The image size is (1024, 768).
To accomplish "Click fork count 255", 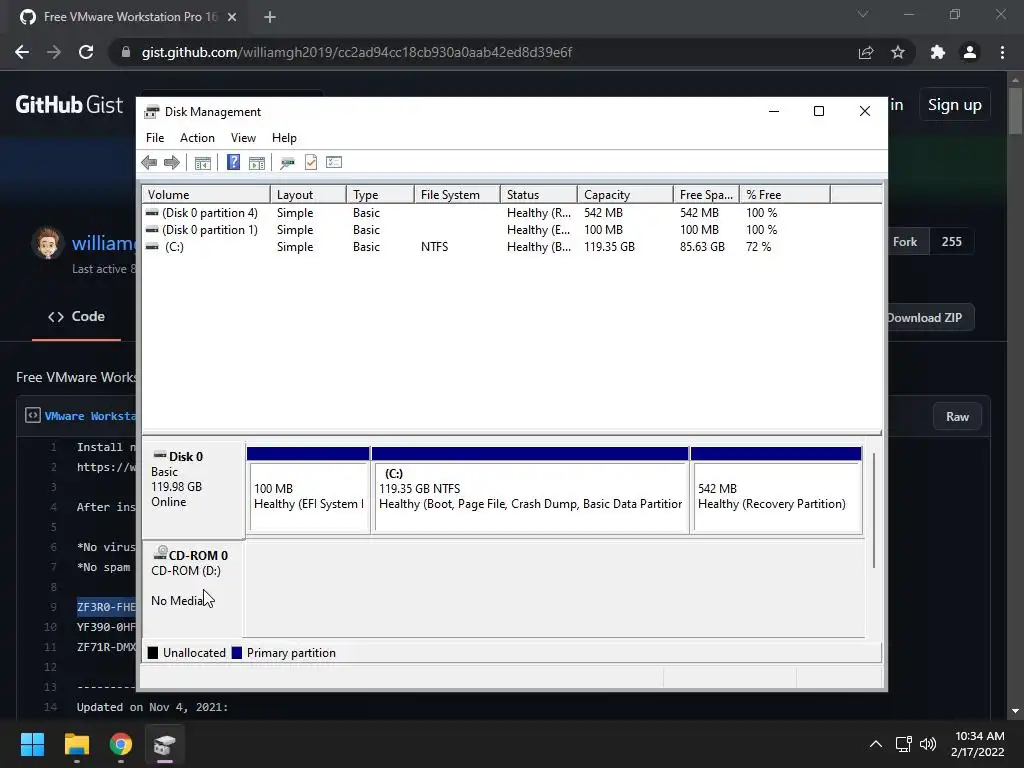I will 952,242.
